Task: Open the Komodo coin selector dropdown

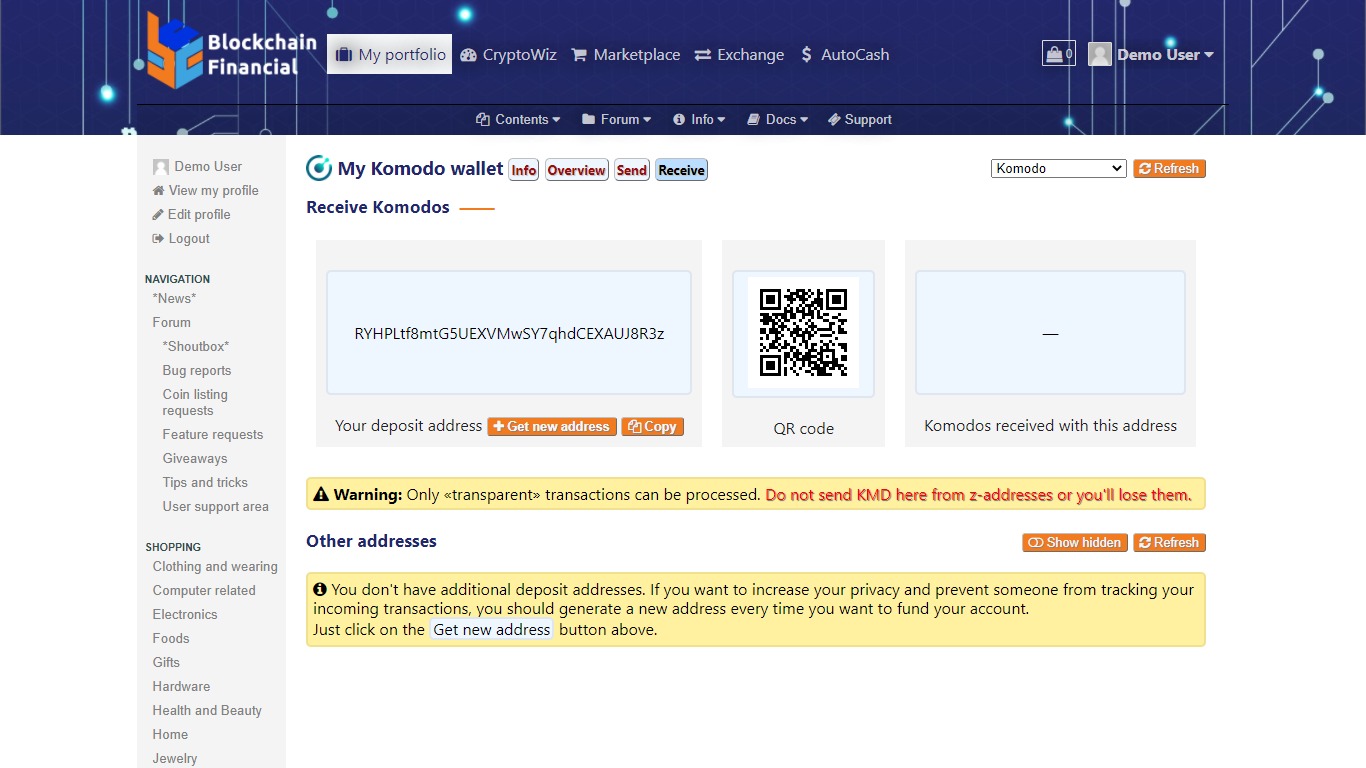Action: point(1058,168)
